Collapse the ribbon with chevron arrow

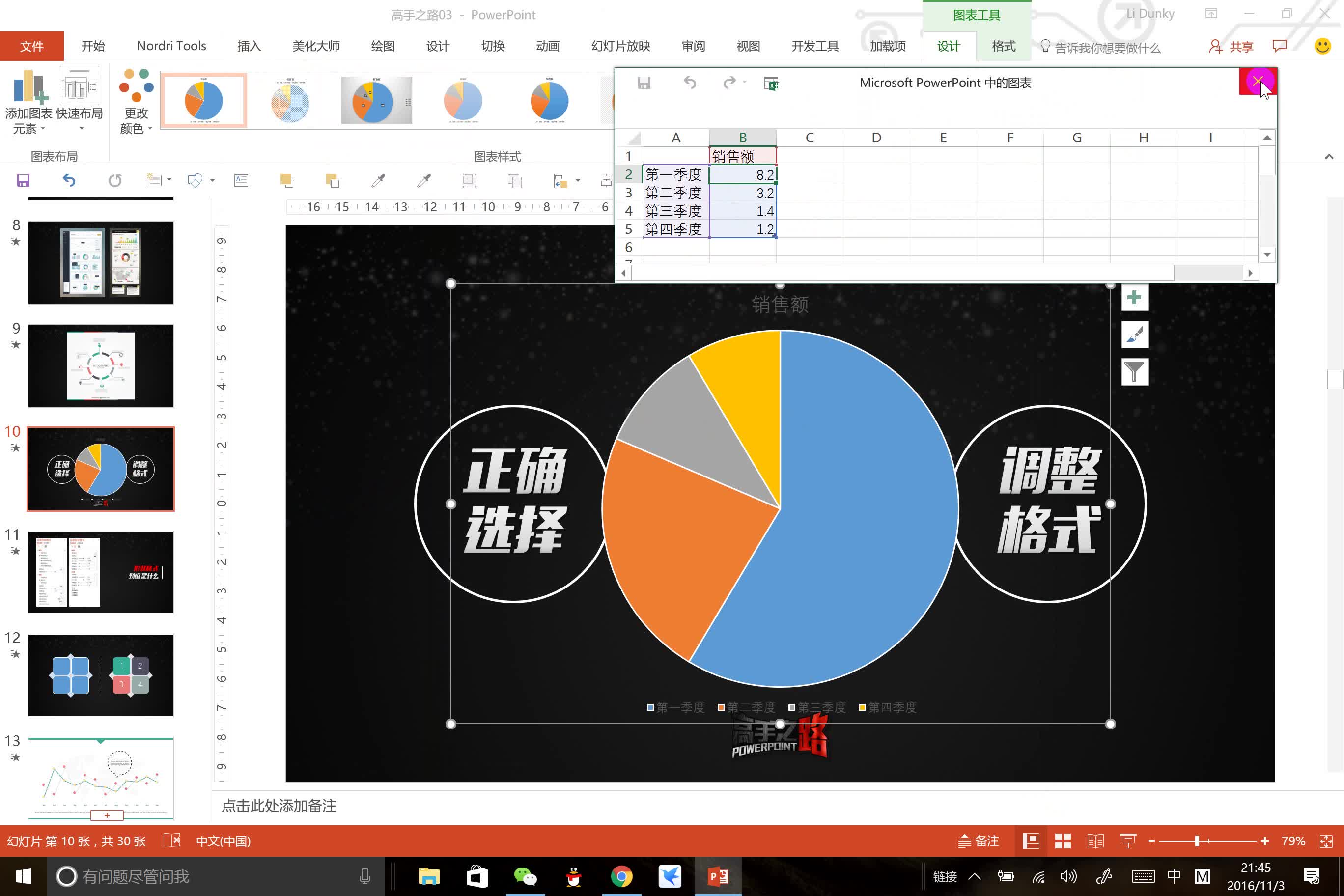coord(1329,157)
